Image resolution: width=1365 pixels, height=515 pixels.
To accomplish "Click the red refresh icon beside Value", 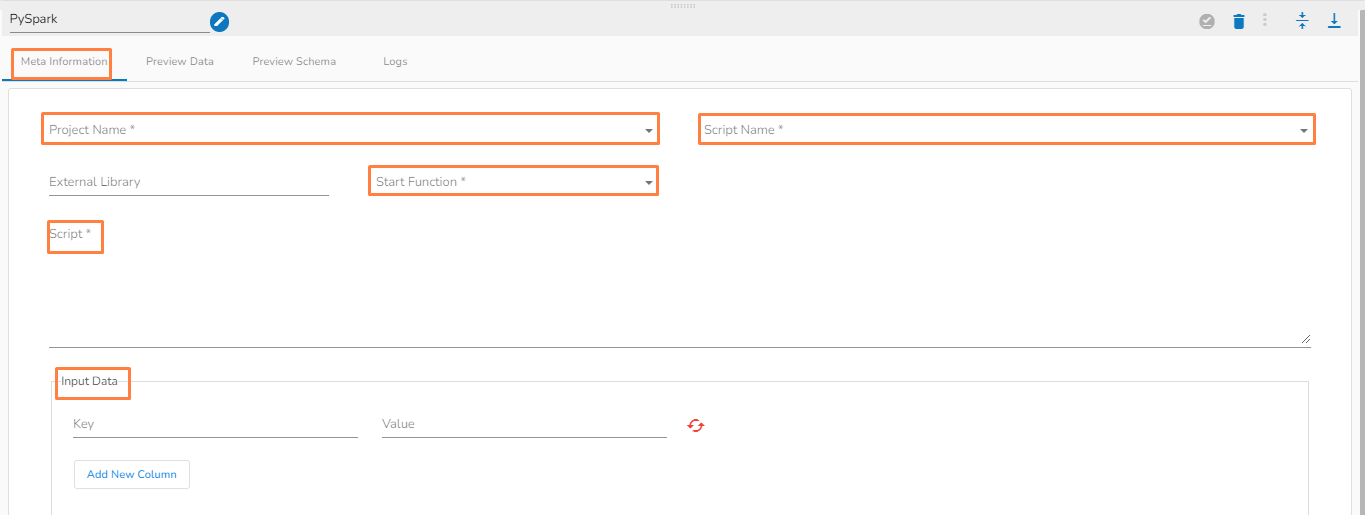I will [x=696, y=425].
